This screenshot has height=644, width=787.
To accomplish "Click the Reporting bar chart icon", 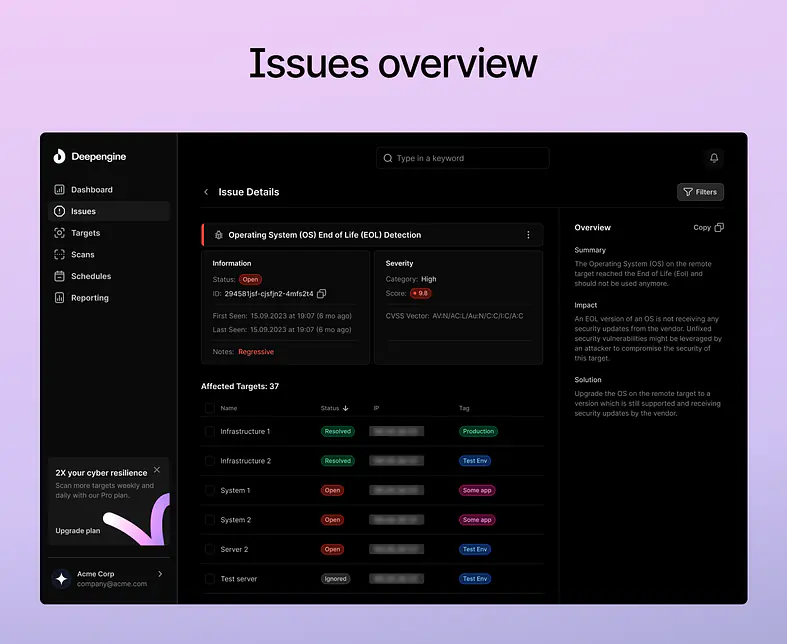I will 59,298.
